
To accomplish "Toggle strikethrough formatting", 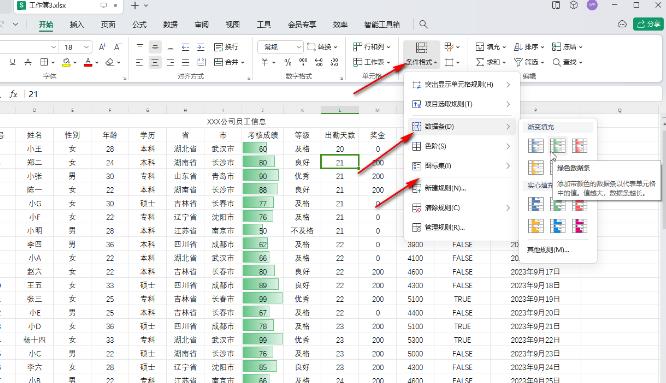I will coord(28,62).
